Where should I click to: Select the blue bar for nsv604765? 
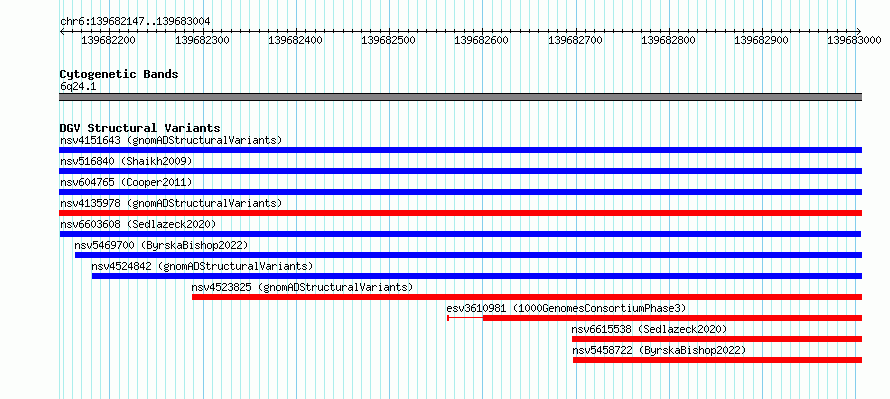click(x=460, y=192)
